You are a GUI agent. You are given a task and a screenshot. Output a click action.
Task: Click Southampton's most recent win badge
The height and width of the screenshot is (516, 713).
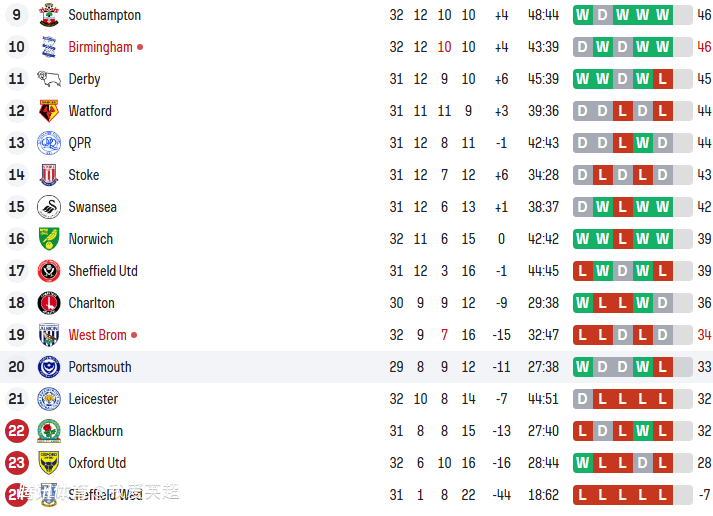tap(662, 15)
